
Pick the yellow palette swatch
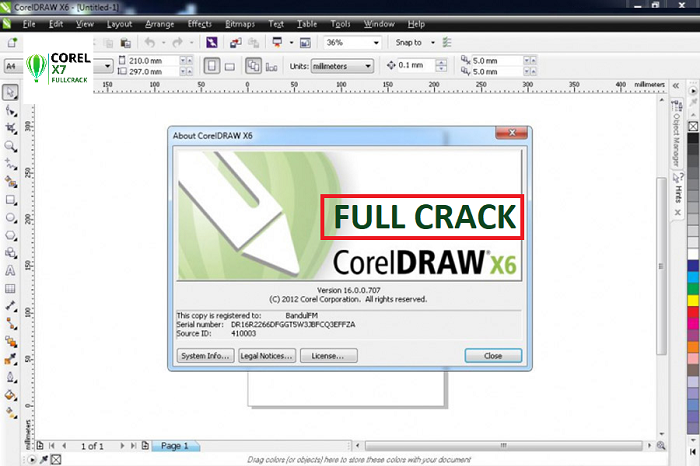point(693,300)
